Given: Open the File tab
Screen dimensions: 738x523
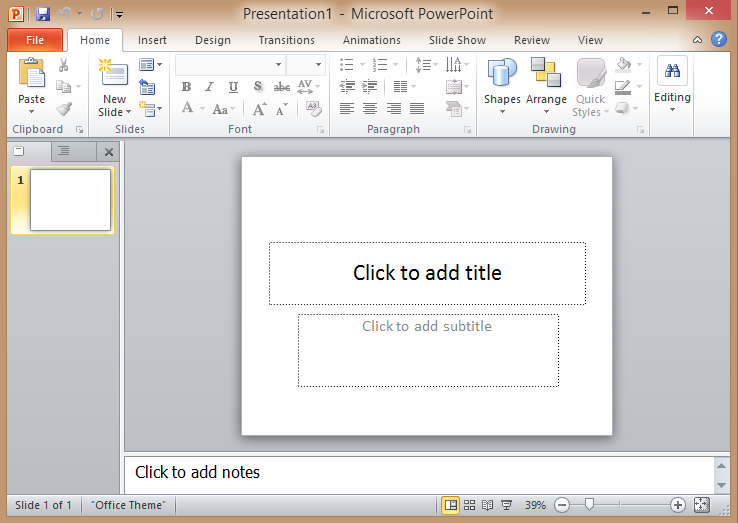Looking at the screenshot, I should pyautogui.click(x=35, y=40).
